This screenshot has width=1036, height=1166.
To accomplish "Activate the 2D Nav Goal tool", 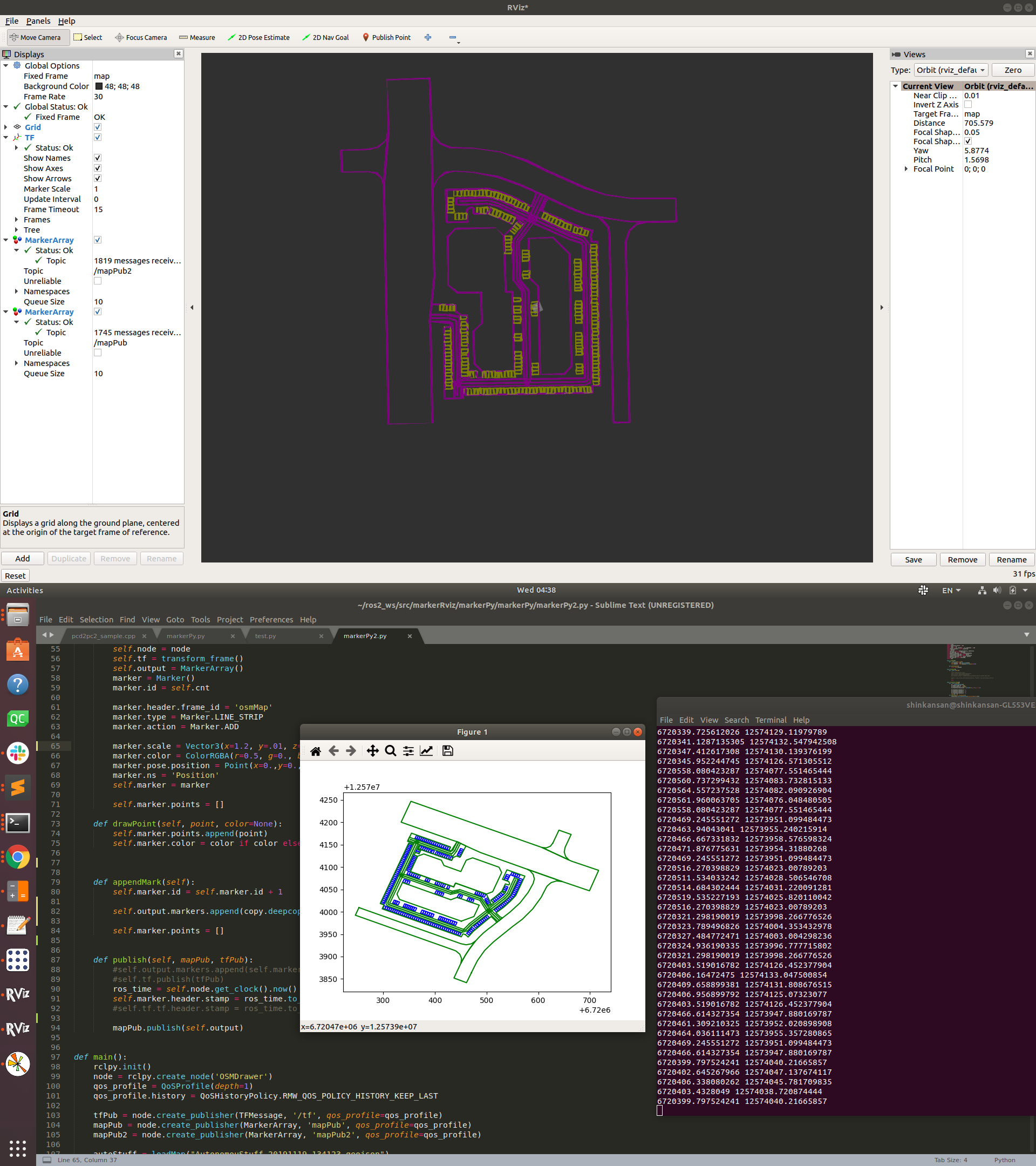I will pyautogui.click(x=325, y=38).
